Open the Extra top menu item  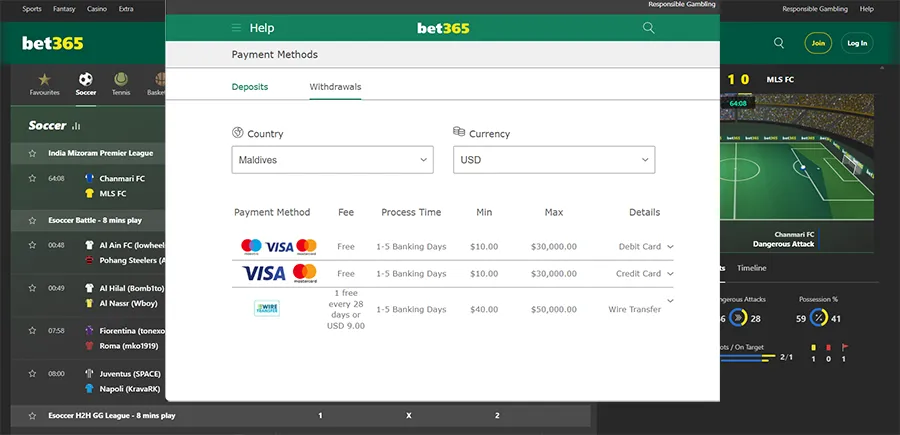click(x=126, y=9)
